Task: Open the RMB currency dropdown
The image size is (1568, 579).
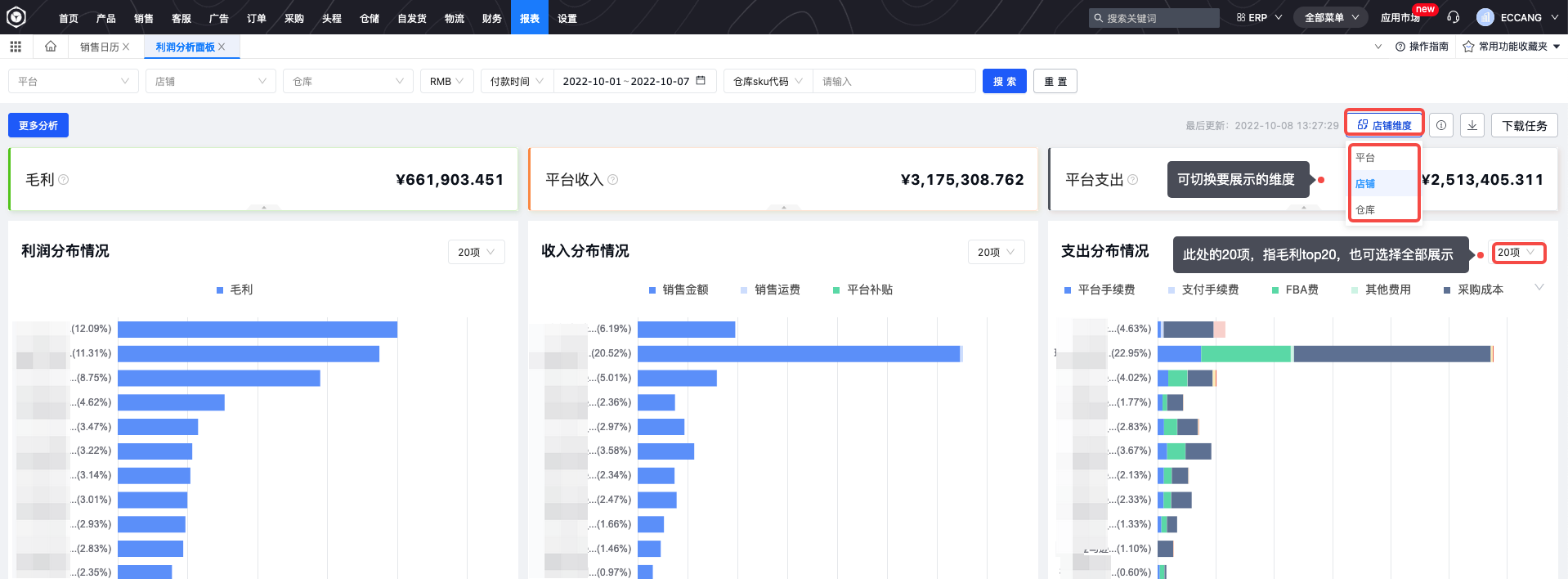Action: 446,81
